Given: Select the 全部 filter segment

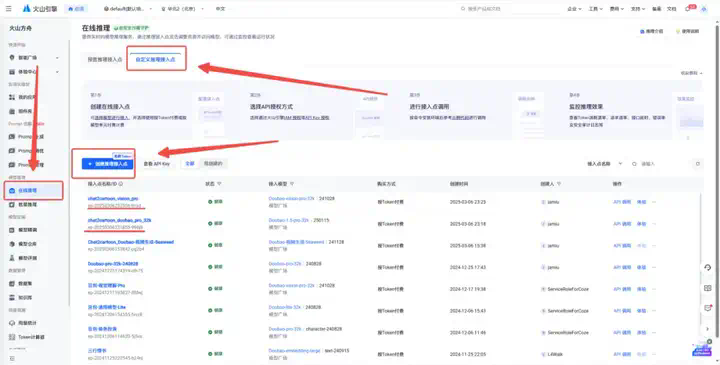Looking at the screenshot, I should [x=190, y=163].
